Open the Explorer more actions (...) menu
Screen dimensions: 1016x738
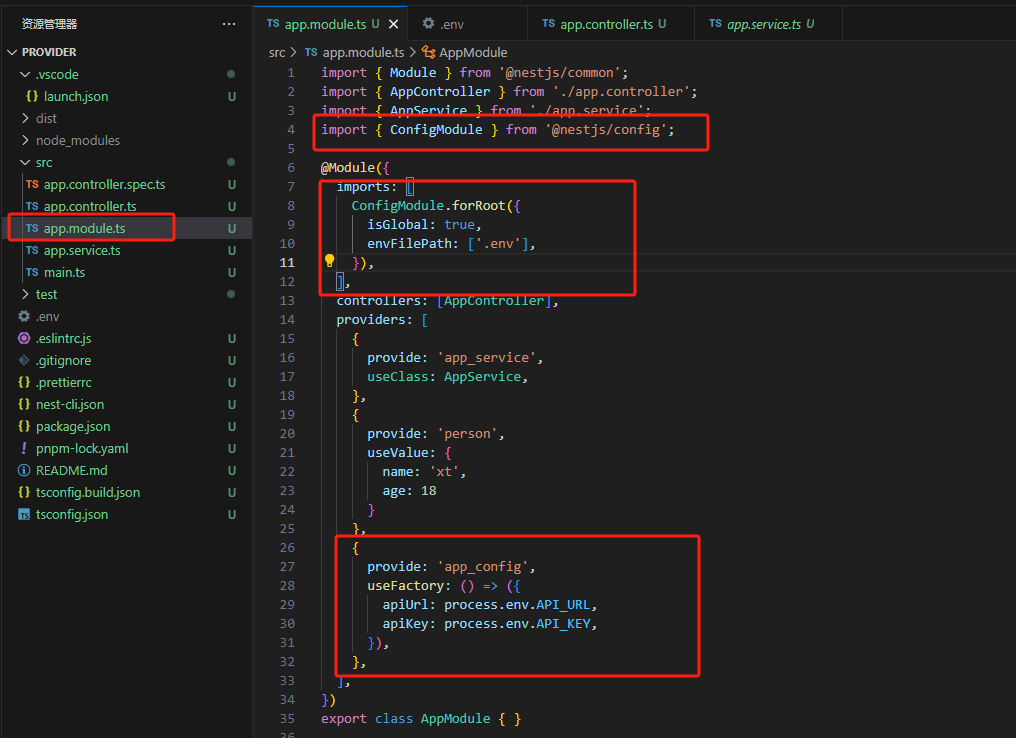pos(229,23)
